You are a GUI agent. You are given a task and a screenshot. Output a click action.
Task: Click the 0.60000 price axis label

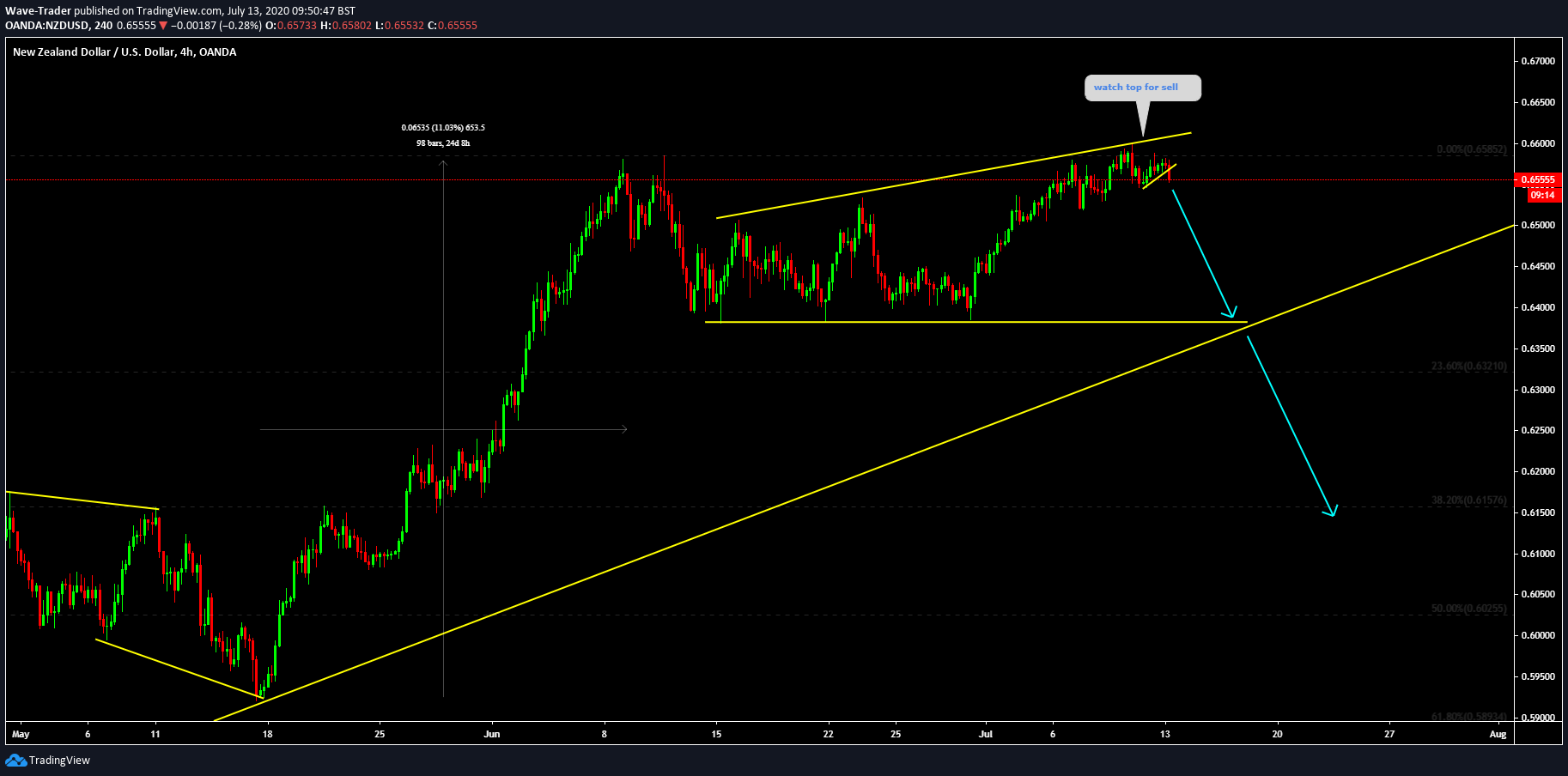(1538, 635)
